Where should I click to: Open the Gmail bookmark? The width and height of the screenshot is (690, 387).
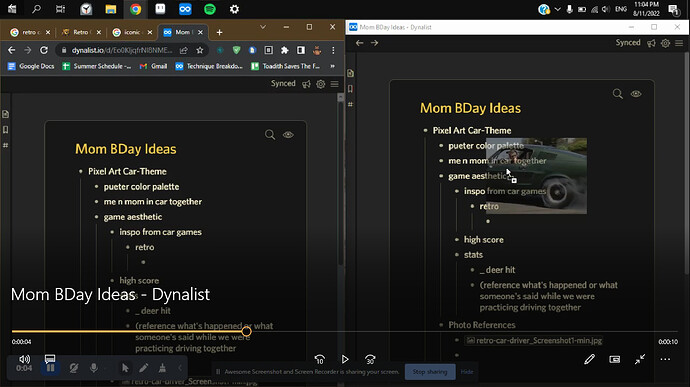coord(153,66)
